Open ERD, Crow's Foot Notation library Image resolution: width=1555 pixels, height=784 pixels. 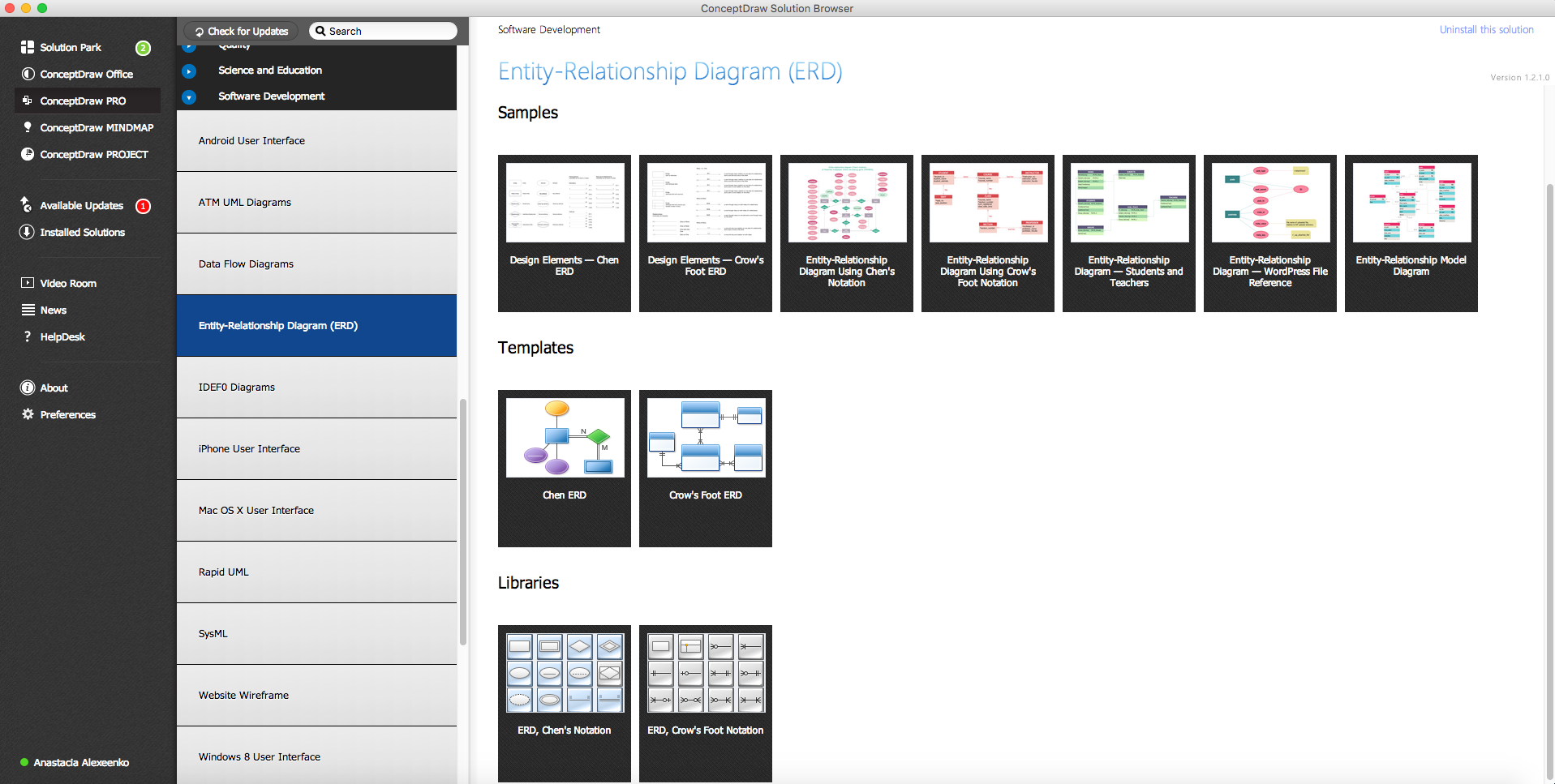click(x=706, y=704)
